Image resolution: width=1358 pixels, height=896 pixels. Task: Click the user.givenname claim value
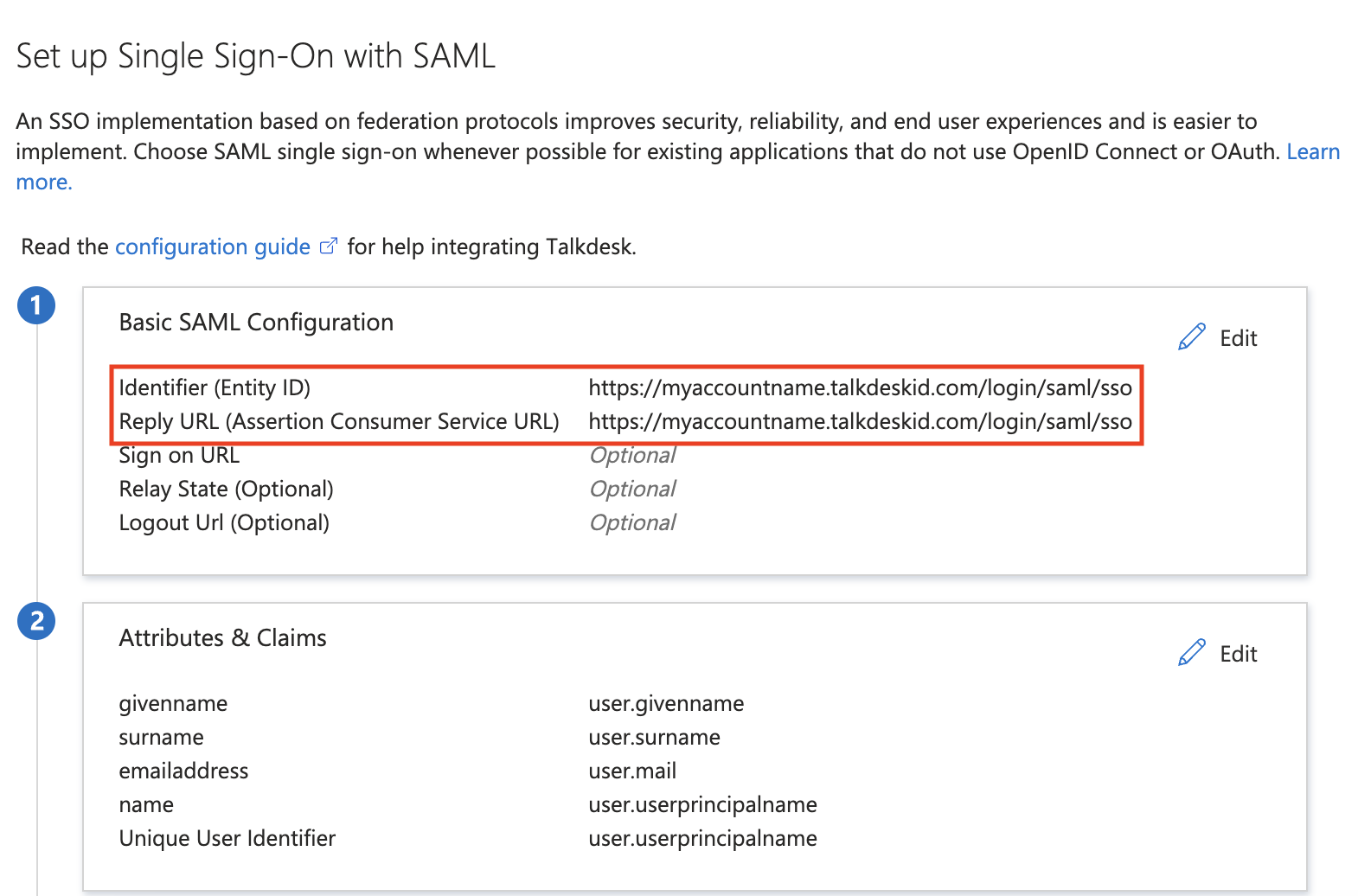(x=666, y=703)
